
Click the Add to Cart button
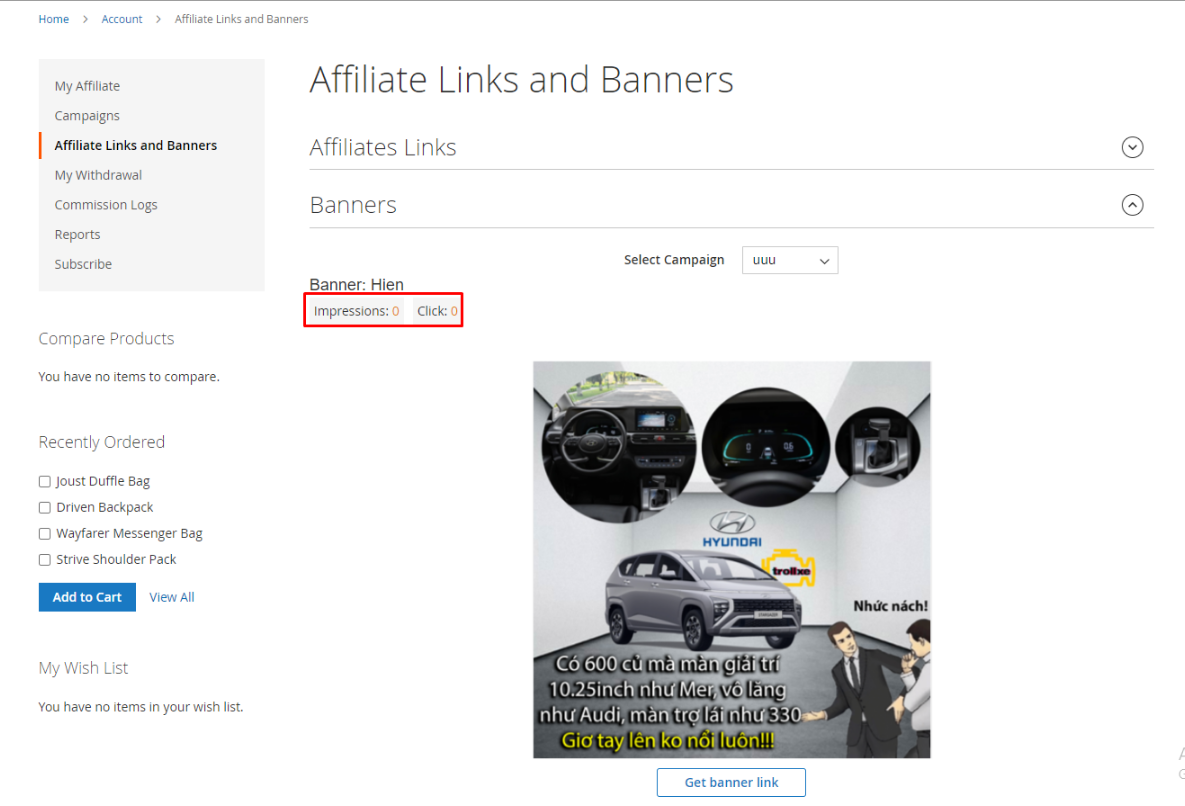pyautogui.click(x=87, y=597)
